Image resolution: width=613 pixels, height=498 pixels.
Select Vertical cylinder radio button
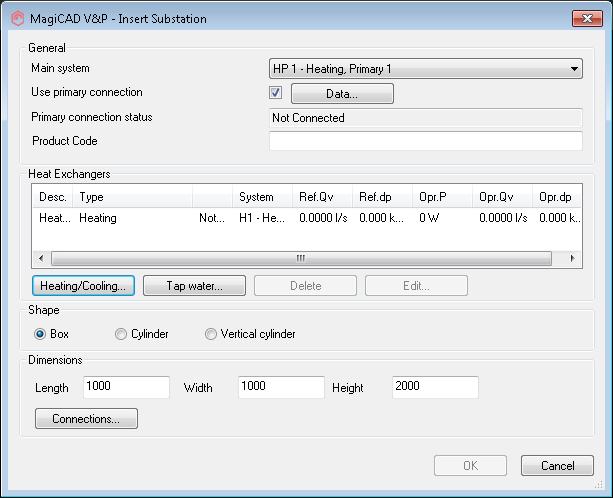[x=211, y=334]
